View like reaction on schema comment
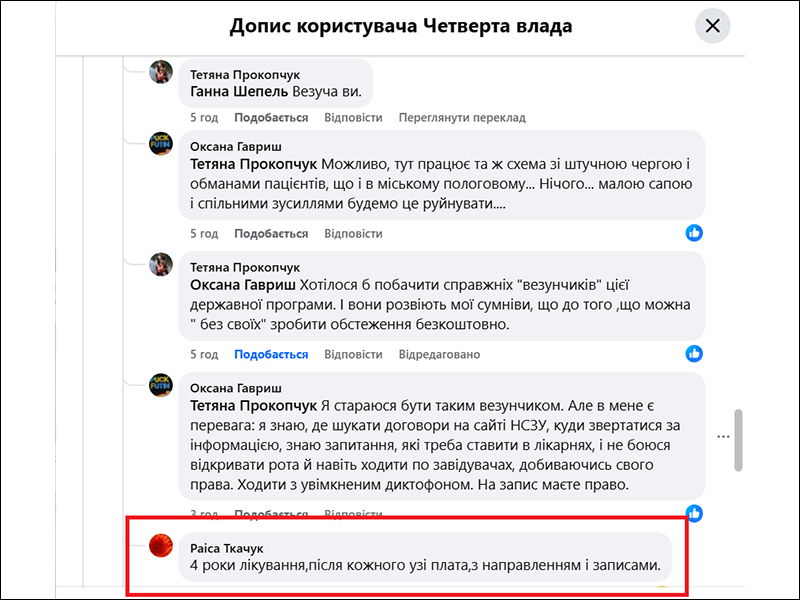The image size is (800, 600). pos(694,233)
